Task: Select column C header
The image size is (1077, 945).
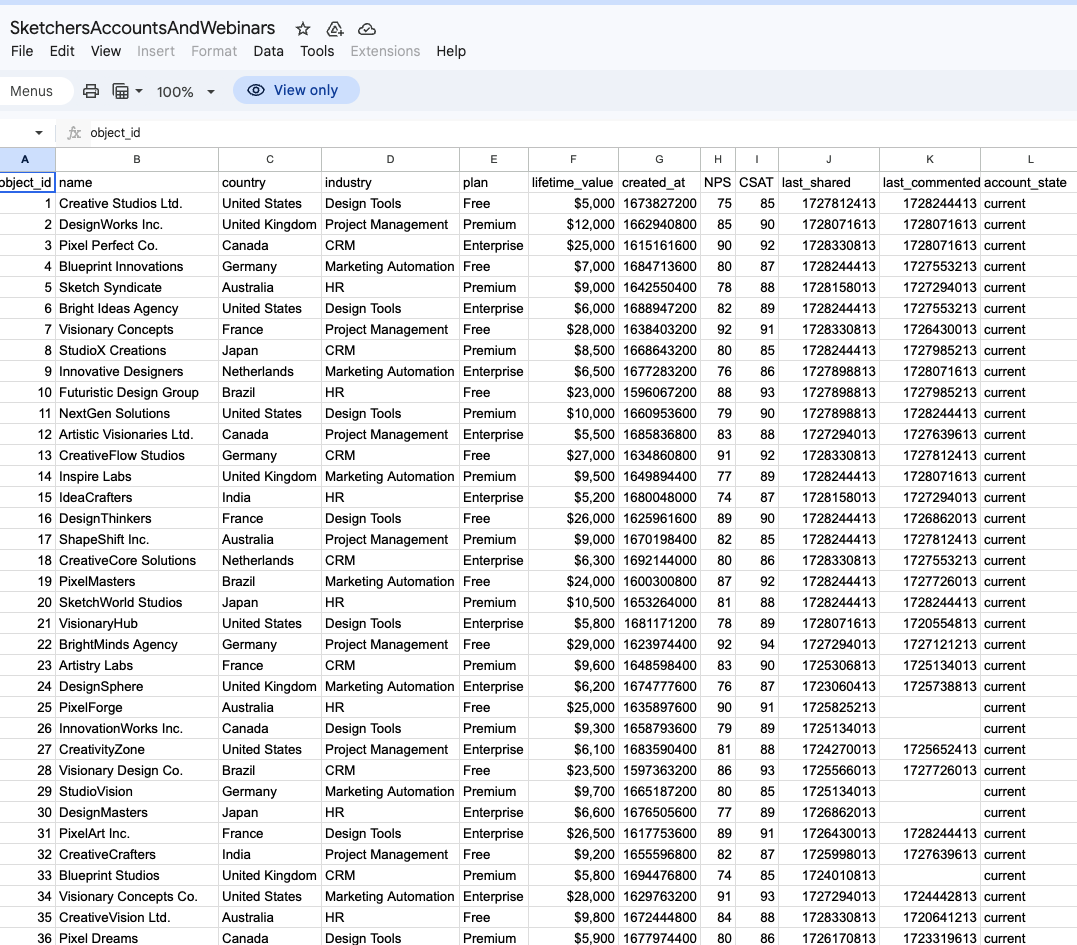Action: tap(270, 159)
